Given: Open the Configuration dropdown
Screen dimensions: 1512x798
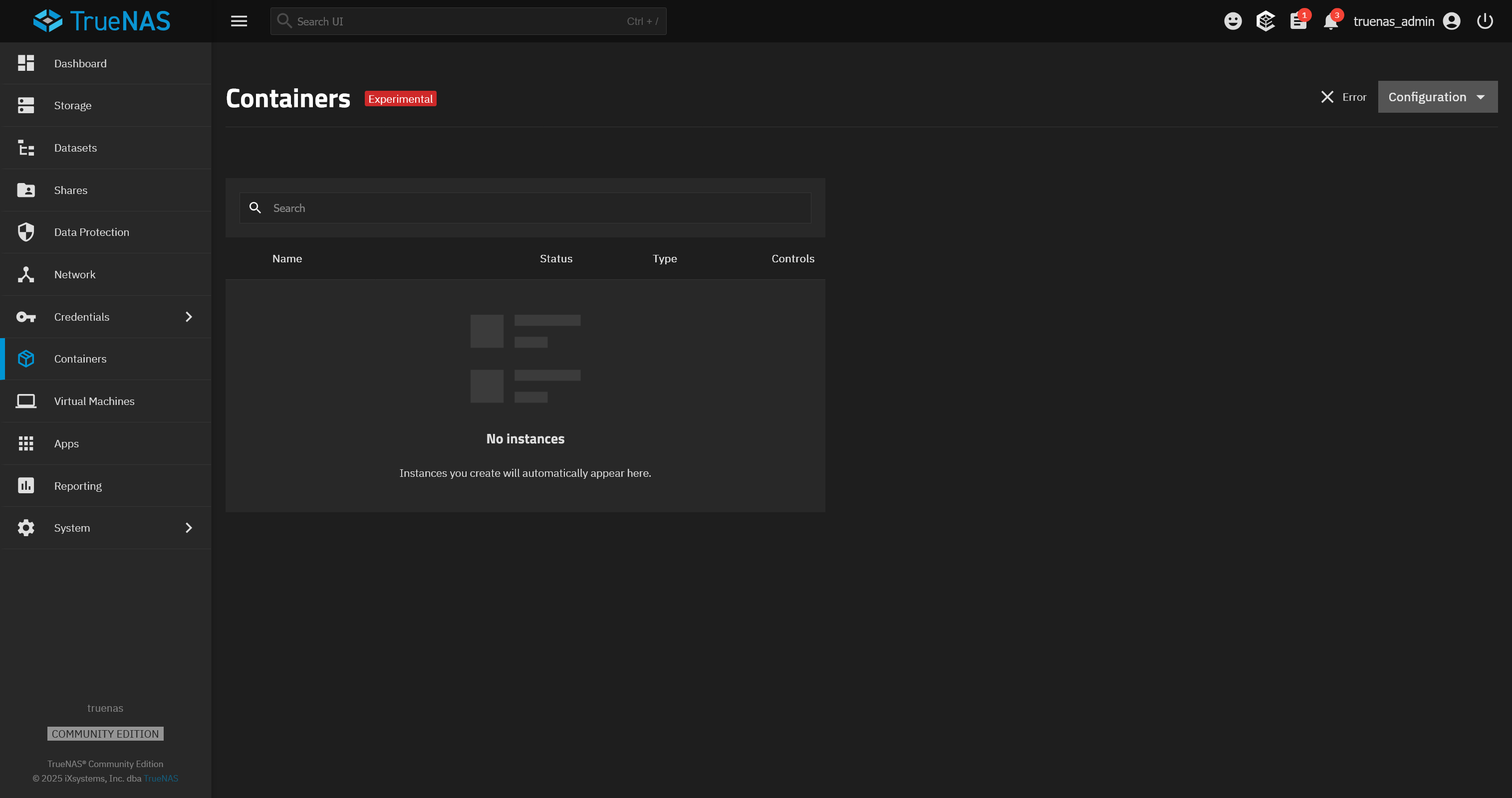Looking at the screenshot, I should tap(1438, 97).
